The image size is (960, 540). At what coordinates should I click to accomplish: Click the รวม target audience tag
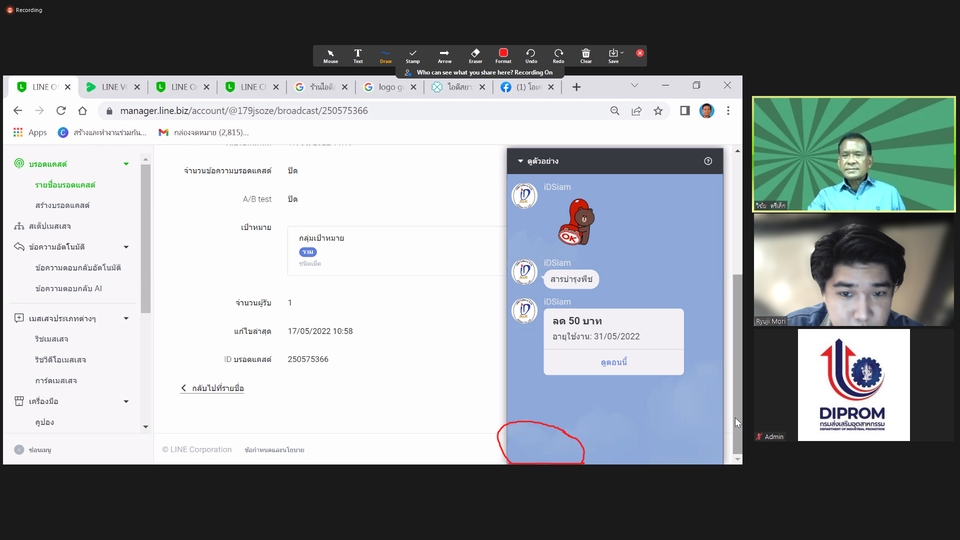(x=307, y=252)
